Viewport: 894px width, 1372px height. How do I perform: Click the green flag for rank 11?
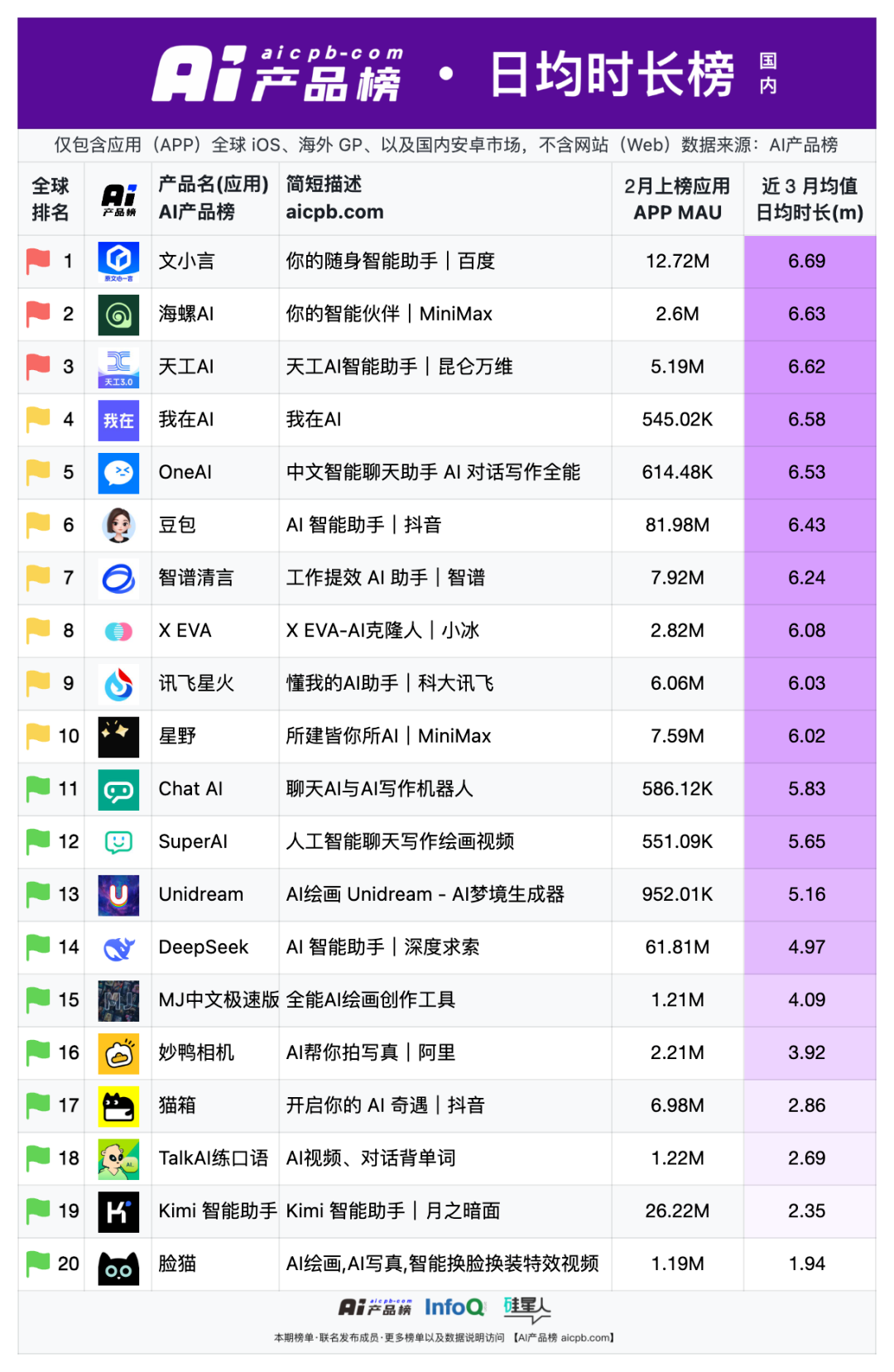click(38, 789)
